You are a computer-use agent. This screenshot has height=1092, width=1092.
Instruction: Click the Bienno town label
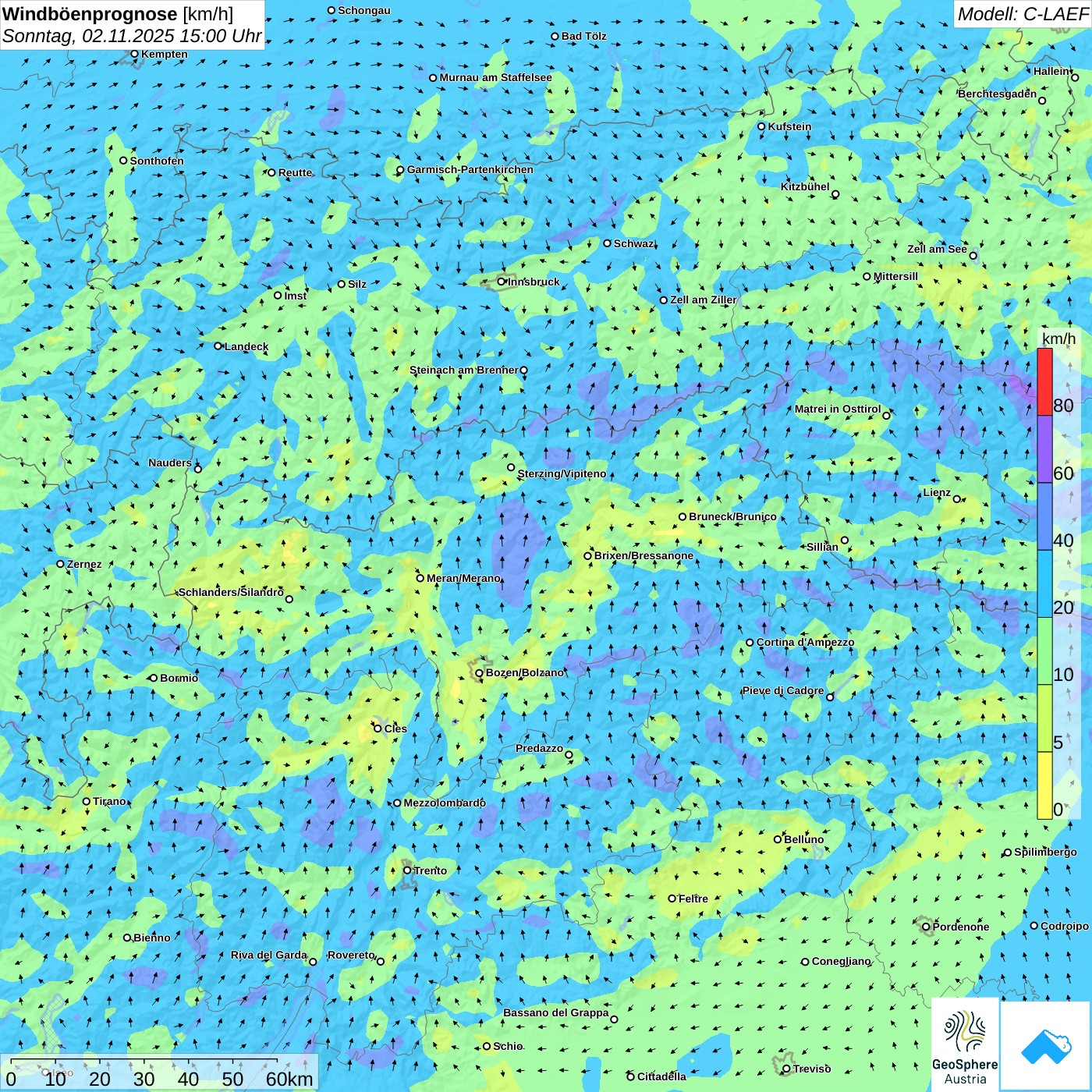pos(151,938)
